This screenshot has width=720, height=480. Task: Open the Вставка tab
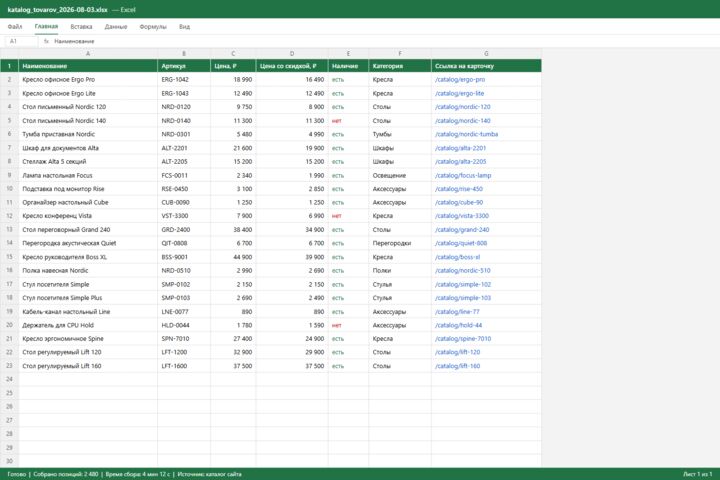(x=81, y=27)
